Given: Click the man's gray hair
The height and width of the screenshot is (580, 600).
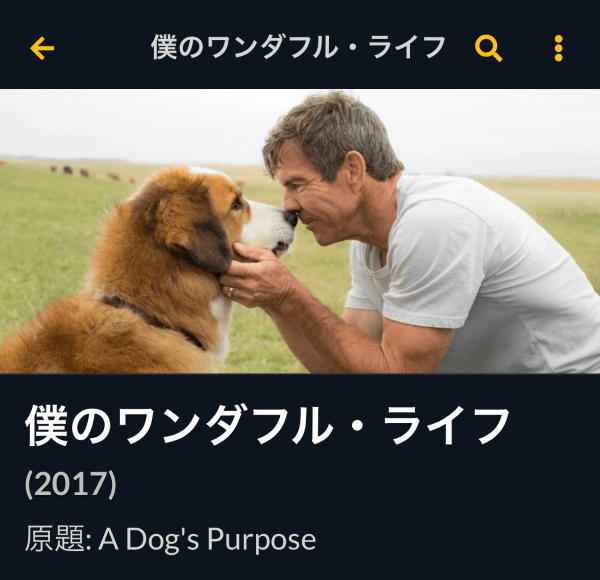Looking at the screenshot, I should pos(333,134).
